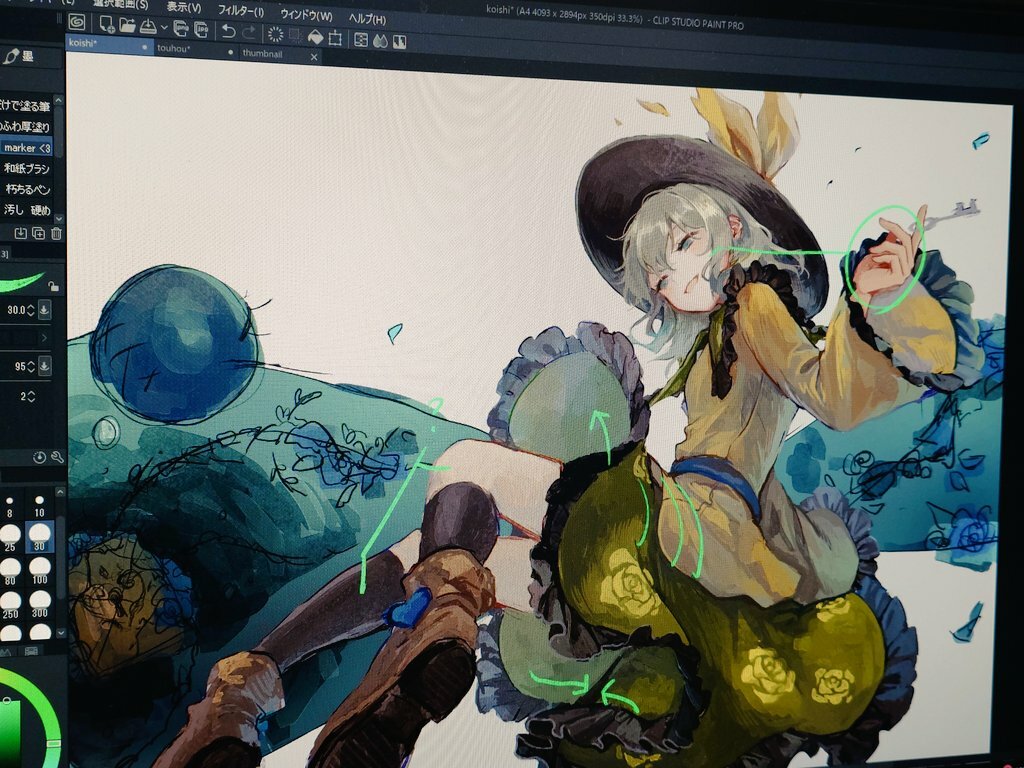Select the 和紙ブラシ brush

pyautogui.click(x=26, y=168)
